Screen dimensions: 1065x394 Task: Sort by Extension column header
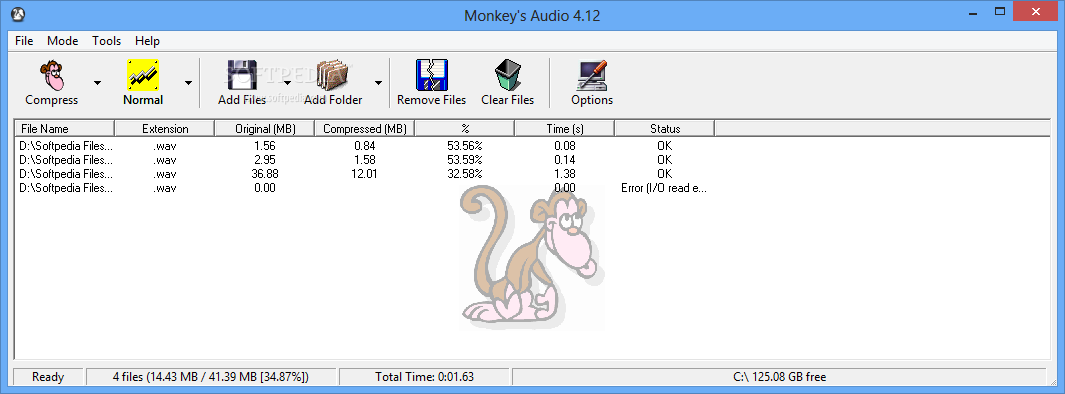pyautogui.click(x=165, y=128)
